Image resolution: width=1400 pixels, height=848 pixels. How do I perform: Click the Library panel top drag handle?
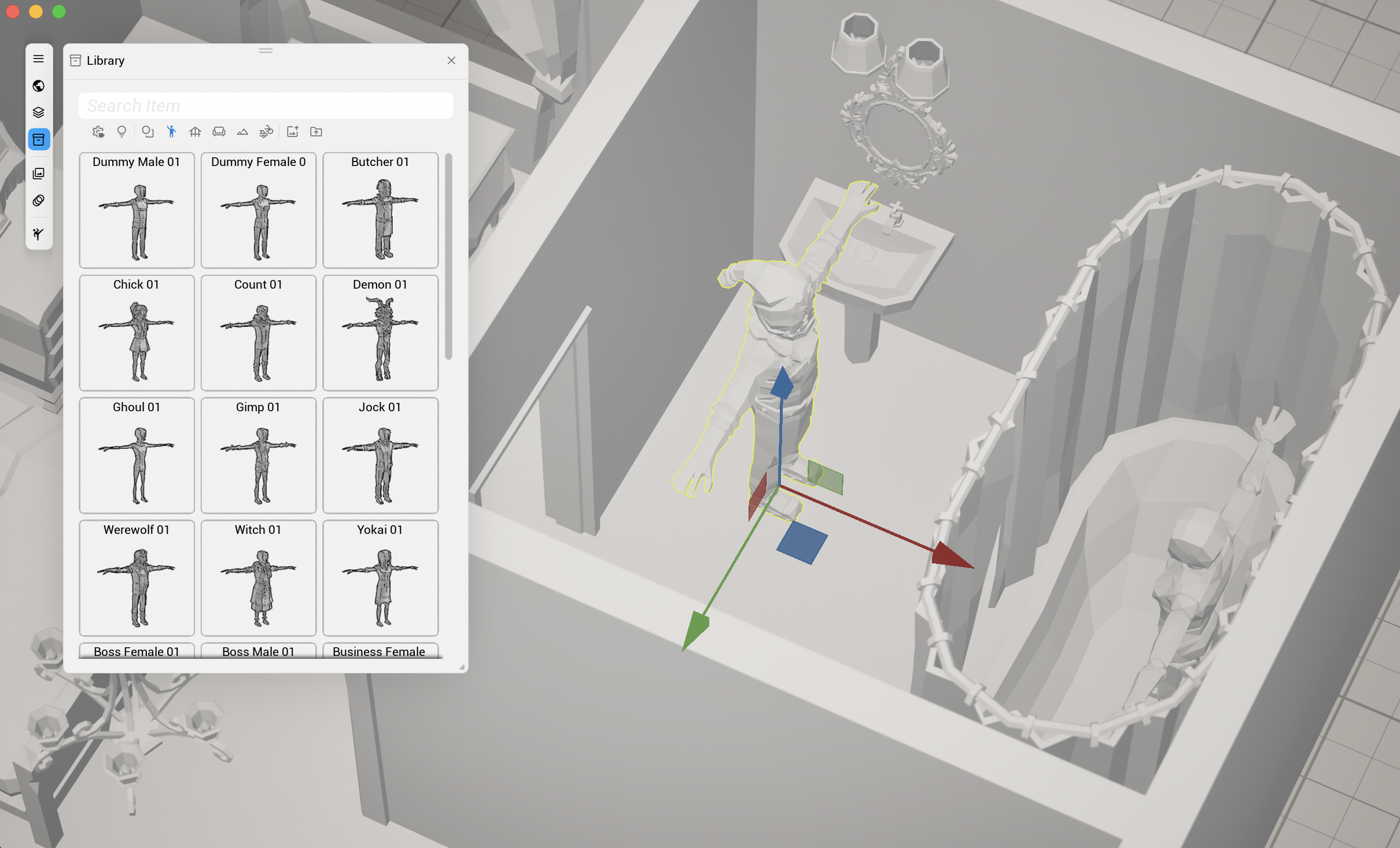click(x=266, y=50)
